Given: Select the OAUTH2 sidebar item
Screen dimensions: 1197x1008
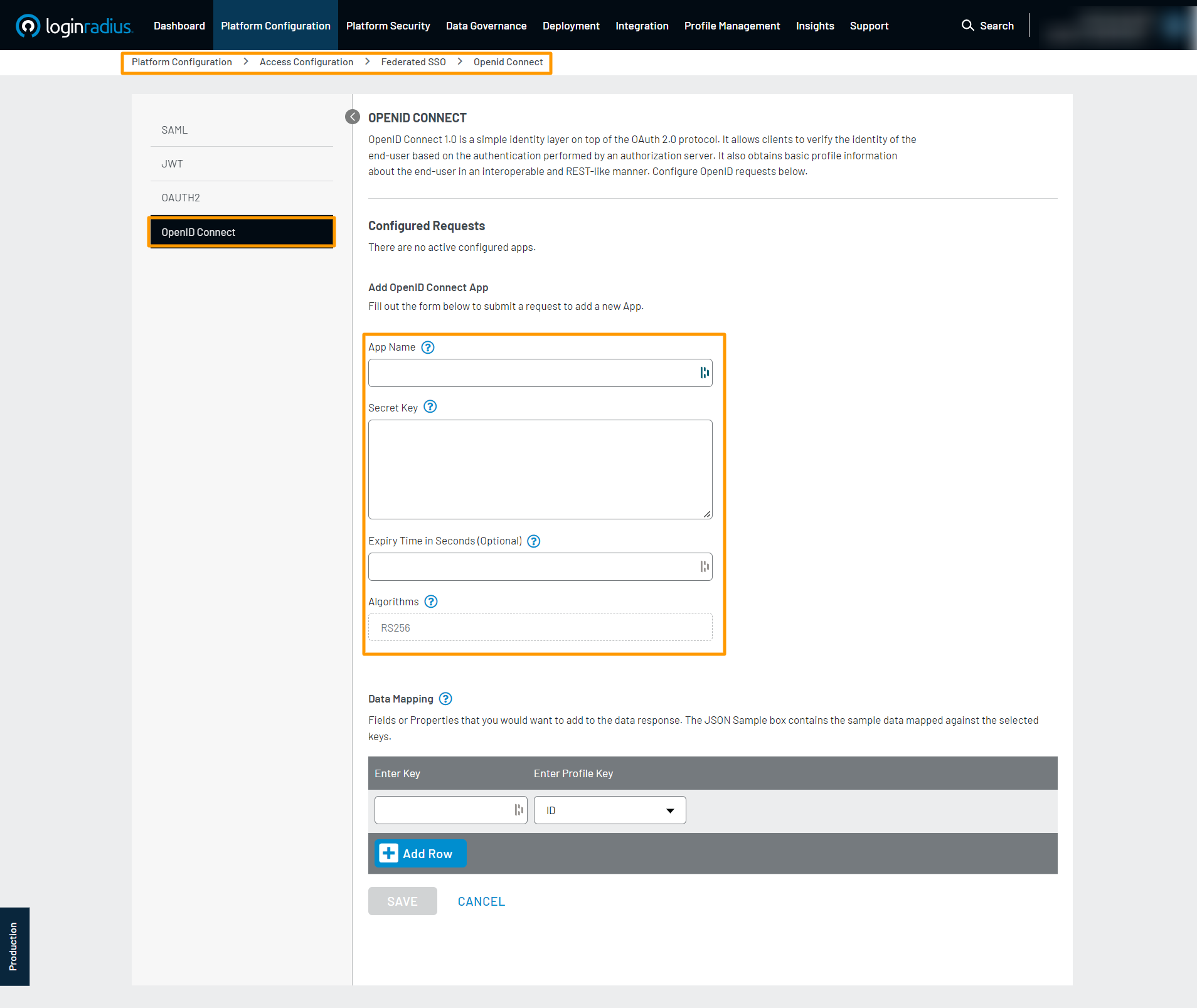Looking at the screenshot, I should click(x=242, y=198).
